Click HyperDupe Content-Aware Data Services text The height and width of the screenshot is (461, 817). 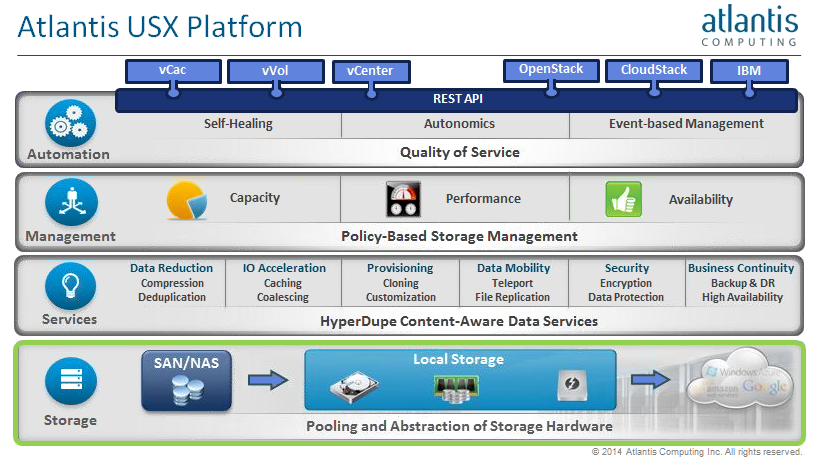[x=459, y=321]
